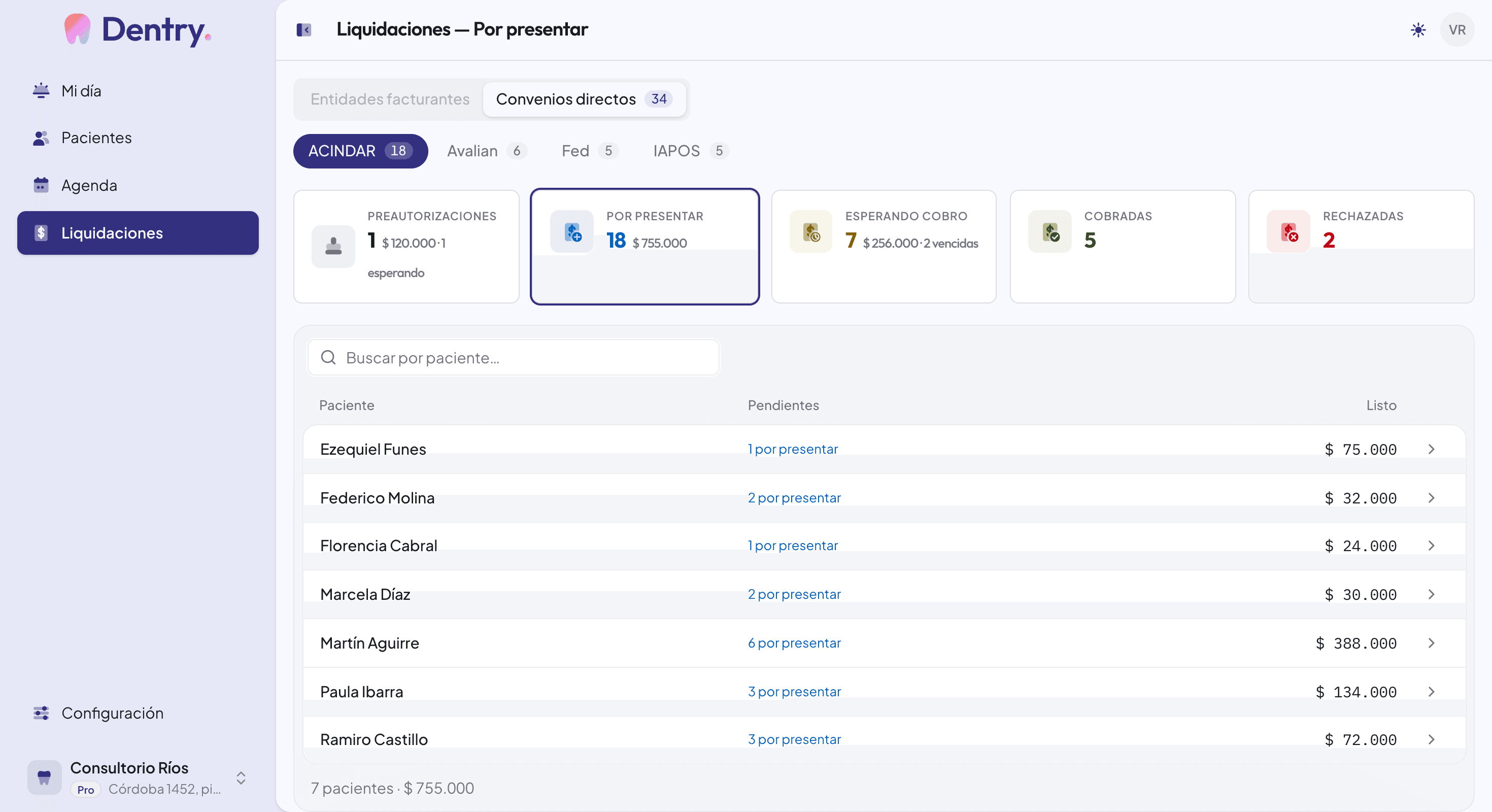Open Configuración settings
Screen dimensions: 1492x812
[138, 713]
